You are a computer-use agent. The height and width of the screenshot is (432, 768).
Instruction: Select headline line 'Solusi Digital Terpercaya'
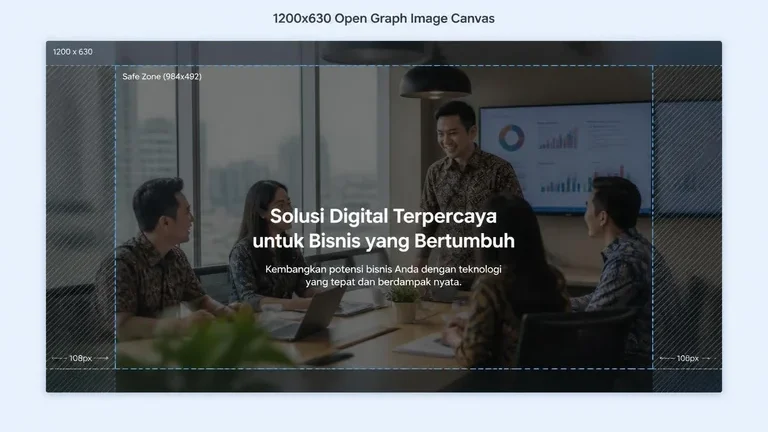click(384, 216)
